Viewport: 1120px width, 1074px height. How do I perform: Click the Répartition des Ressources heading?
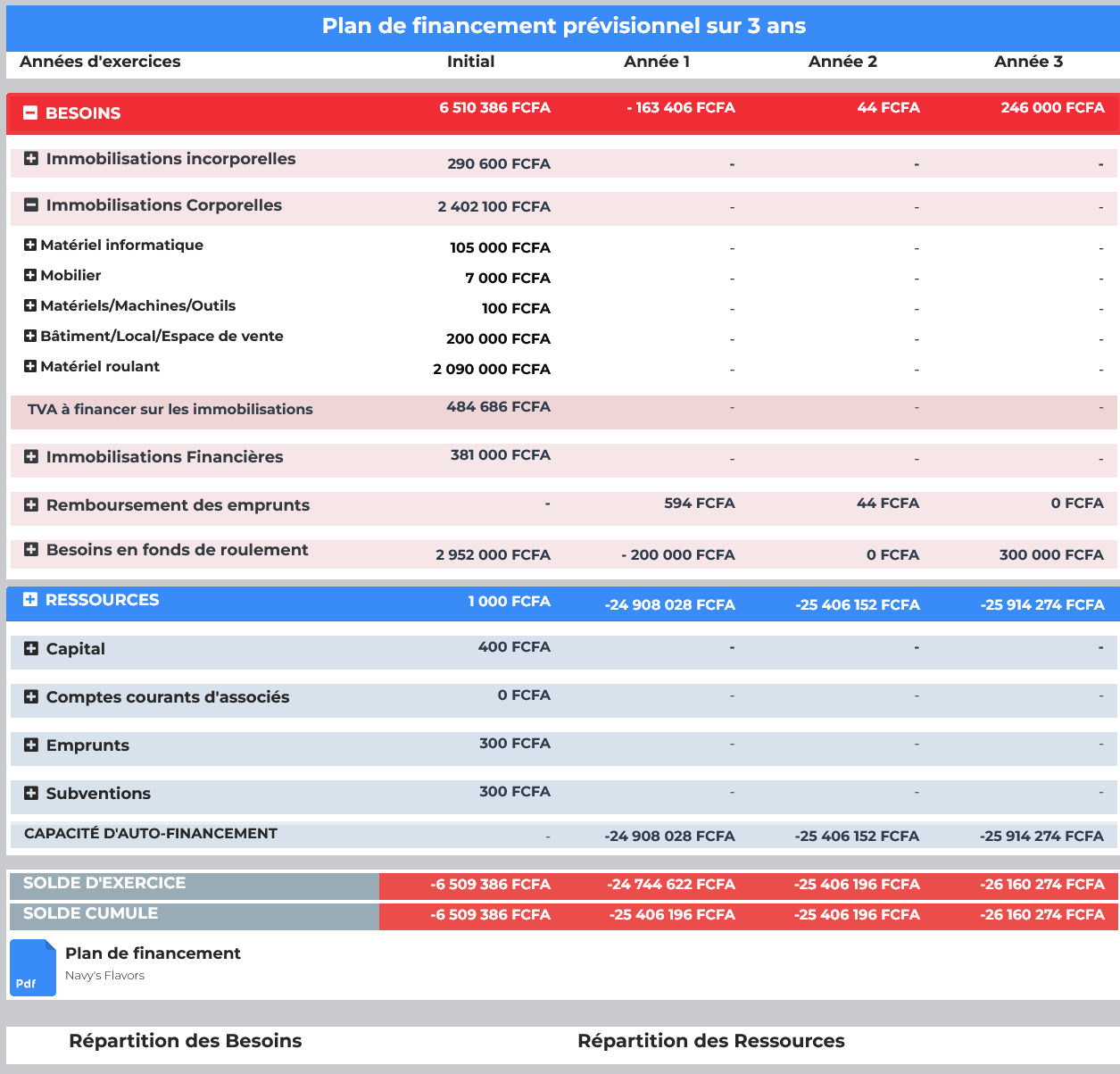[x=710, y=1041]
